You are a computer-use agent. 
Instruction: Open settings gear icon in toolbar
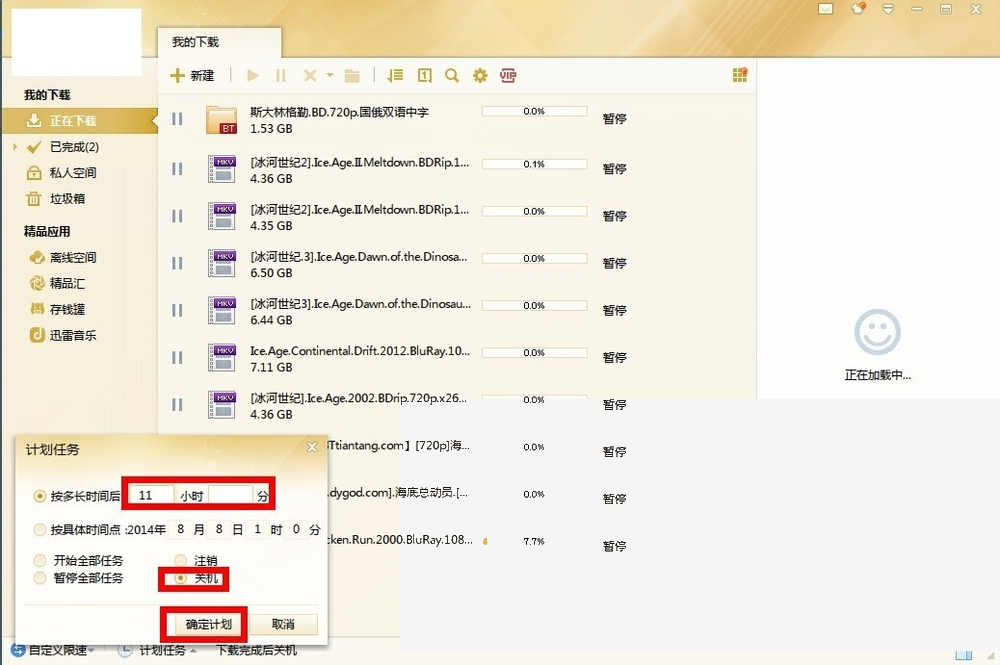(480, 76)
